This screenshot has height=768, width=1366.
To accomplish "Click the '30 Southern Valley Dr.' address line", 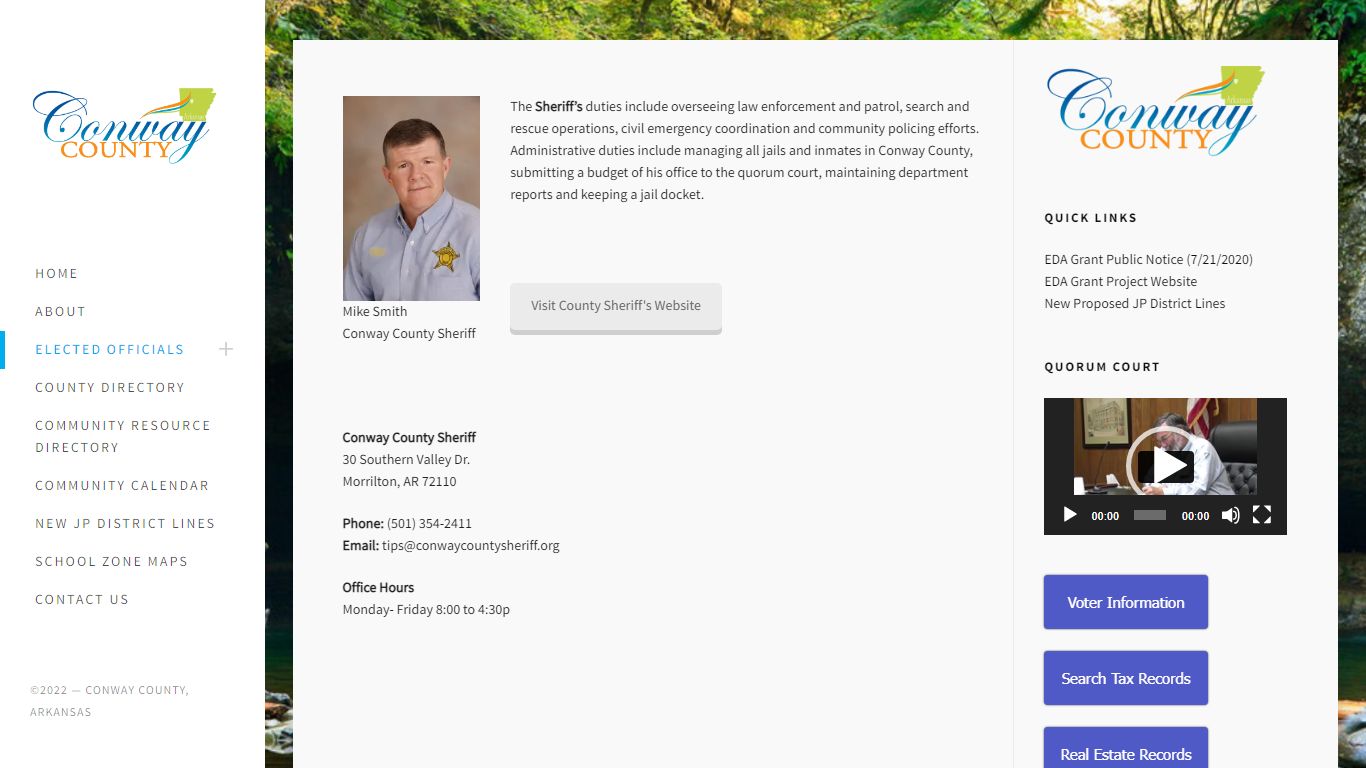I will 406,459.
